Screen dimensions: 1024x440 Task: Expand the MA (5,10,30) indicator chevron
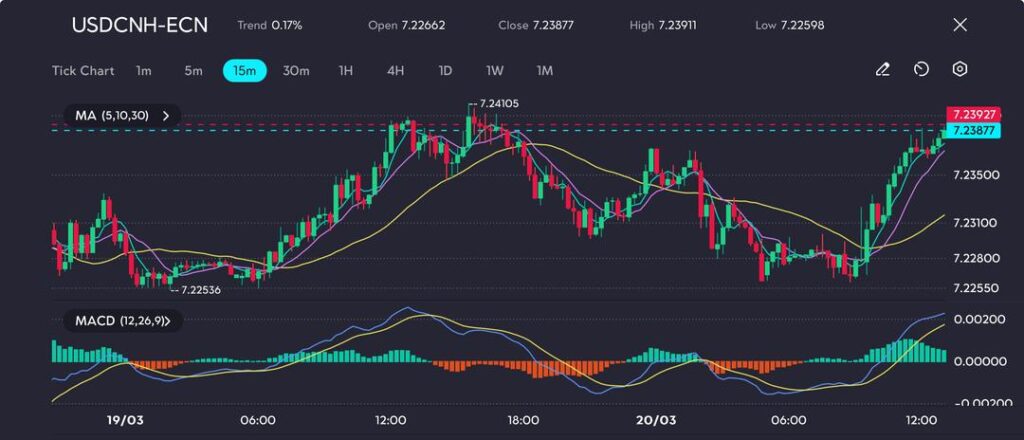pos(166,116)
